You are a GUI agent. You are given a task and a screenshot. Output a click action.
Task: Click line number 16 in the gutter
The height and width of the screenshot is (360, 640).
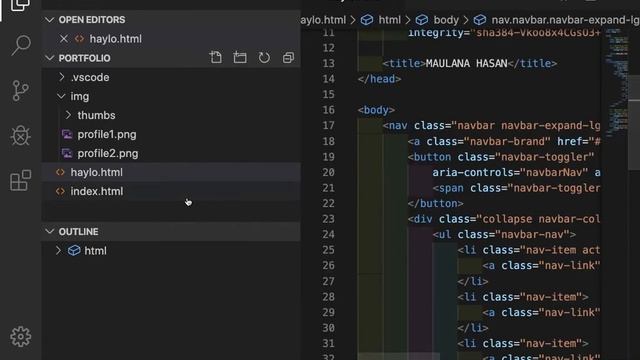click(328, 110)
